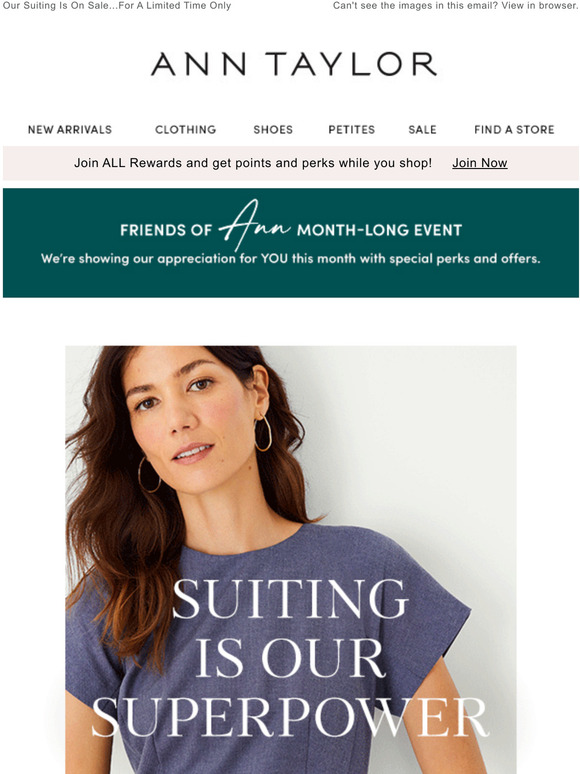
Task: Click the IS OUR line in headline
Action: (290, 658)
